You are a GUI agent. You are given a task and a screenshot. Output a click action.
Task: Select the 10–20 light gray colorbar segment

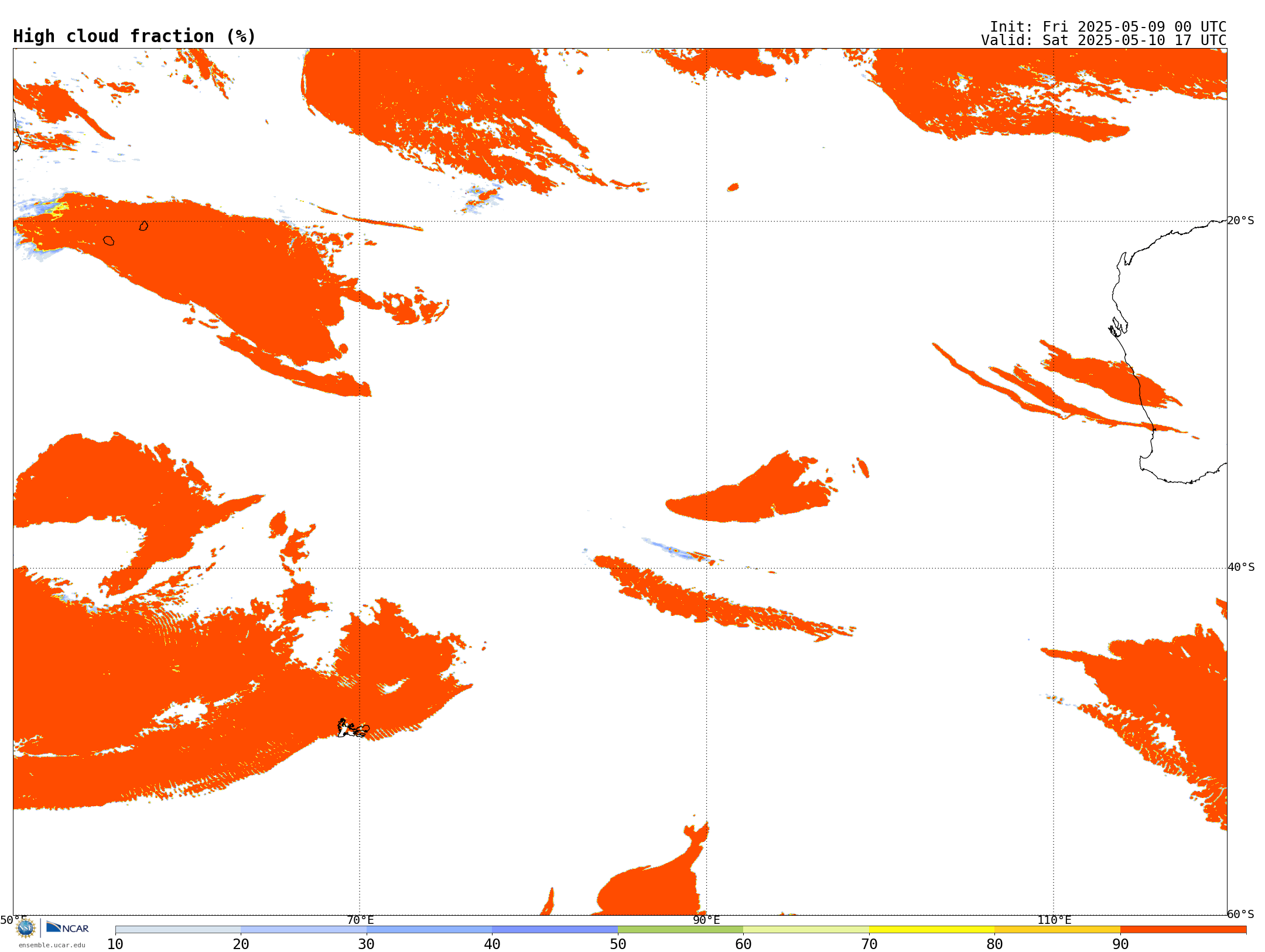click(178, 930)
